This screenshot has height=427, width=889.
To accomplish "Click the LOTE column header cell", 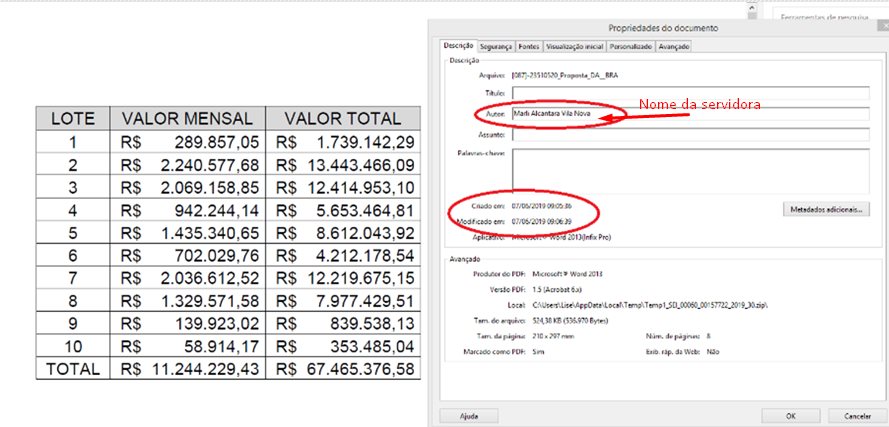I will pos(72,118).
